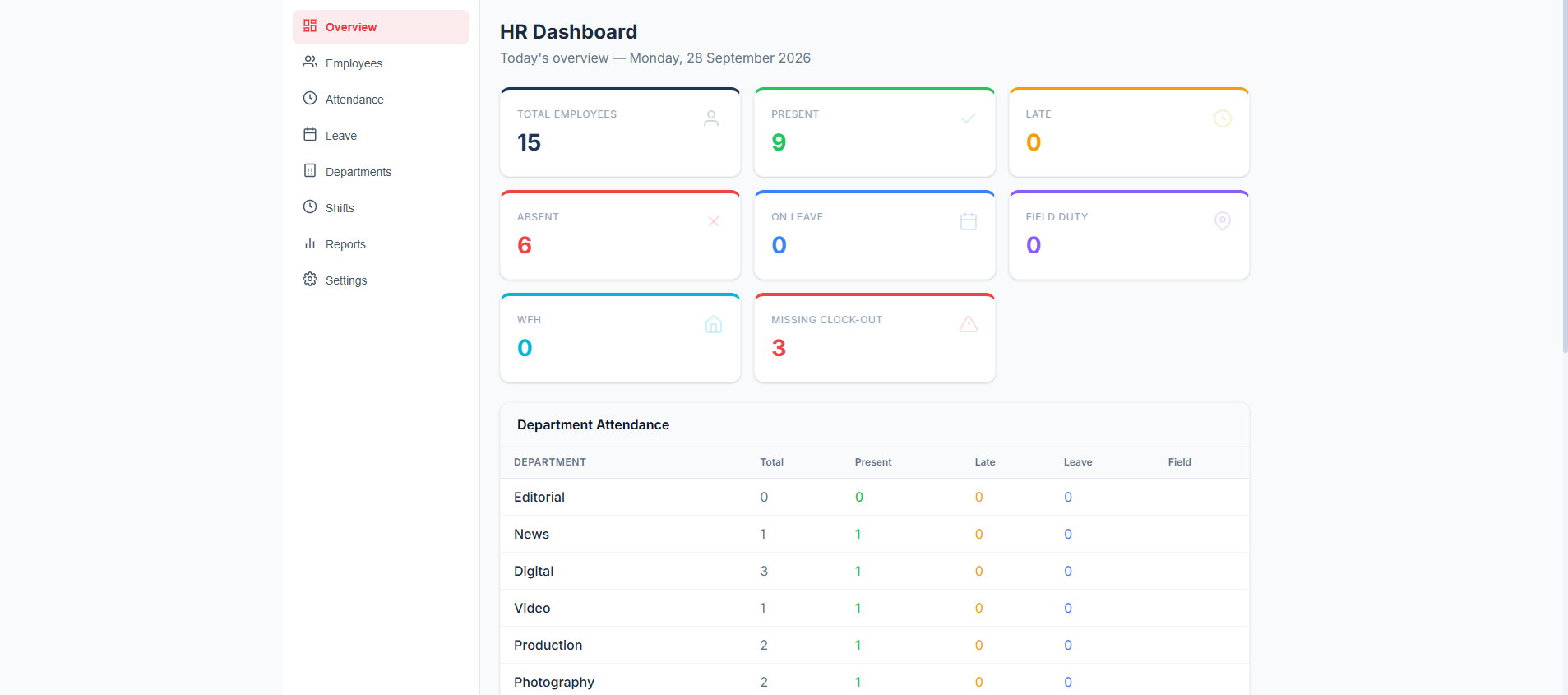
Task: Click the Reports bar chart icon
Action: tap(310, 243)
